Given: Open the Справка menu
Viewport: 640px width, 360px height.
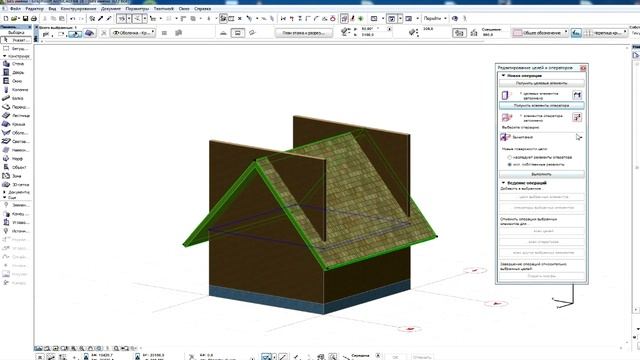Looking at the screenshot, I should (x=202, y=9).
